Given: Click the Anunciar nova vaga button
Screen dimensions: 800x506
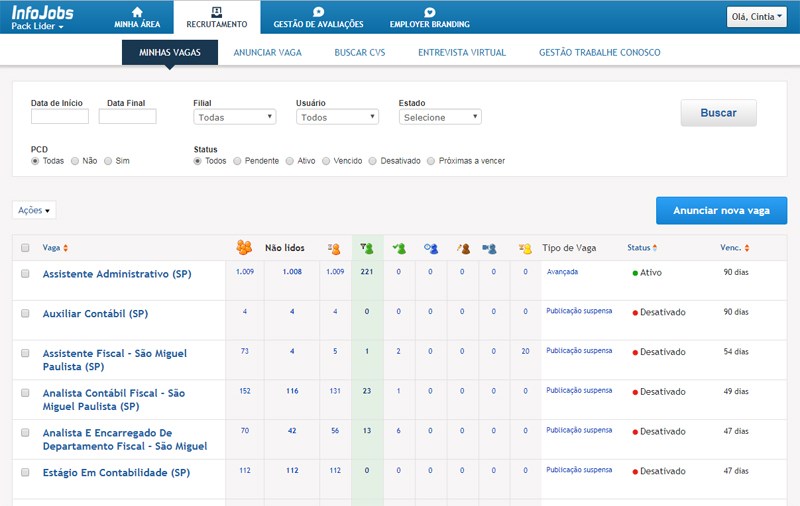Looking at the screenshot, I should [x=721, y=211].
